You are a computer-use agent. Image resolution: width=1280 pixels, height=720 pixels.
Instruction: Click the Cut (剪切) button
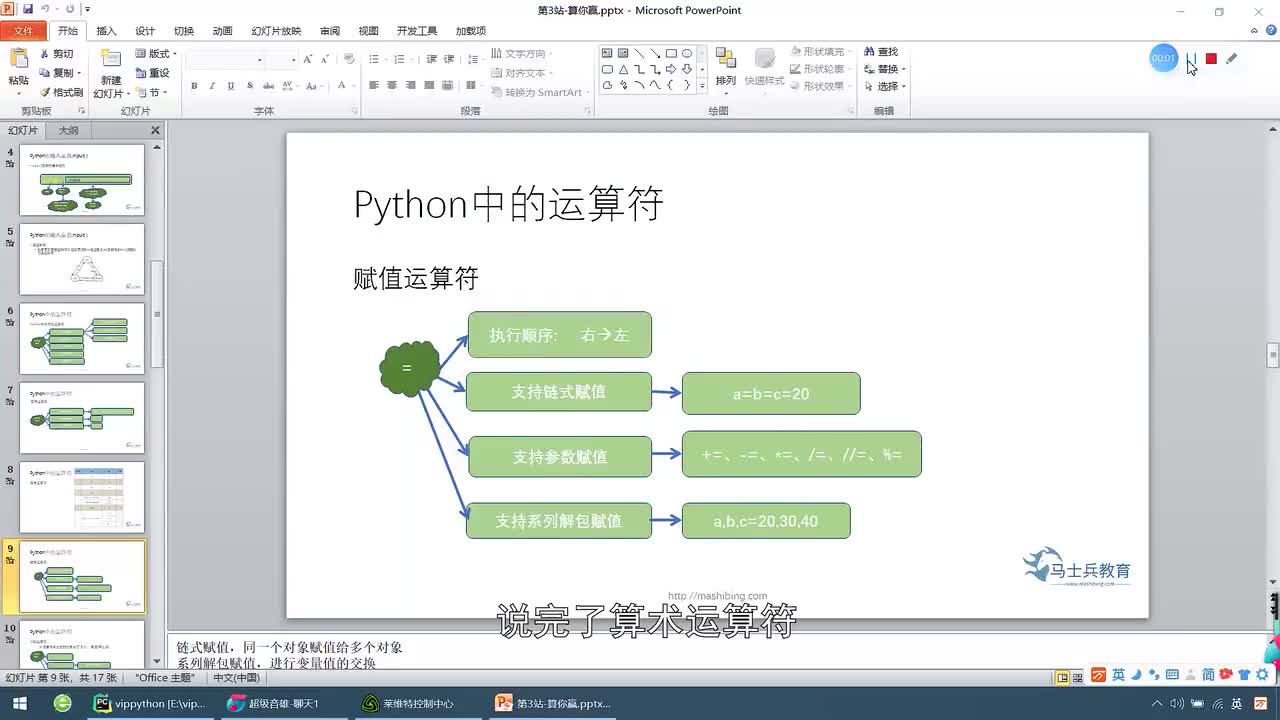[x=56, y=54]
